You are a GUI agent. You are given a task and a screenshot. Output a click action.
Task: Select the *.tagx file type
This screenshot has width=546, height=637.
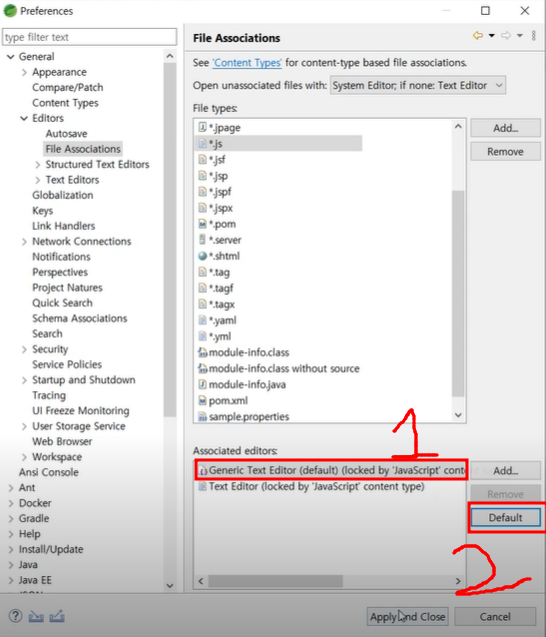221,304
